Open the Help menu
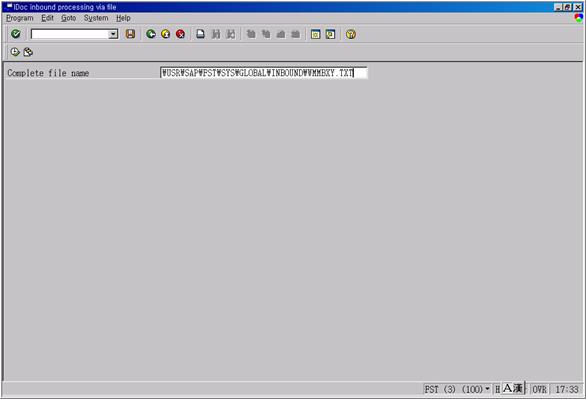Screen dimensions: 586x399 click(x=123, y=18)
